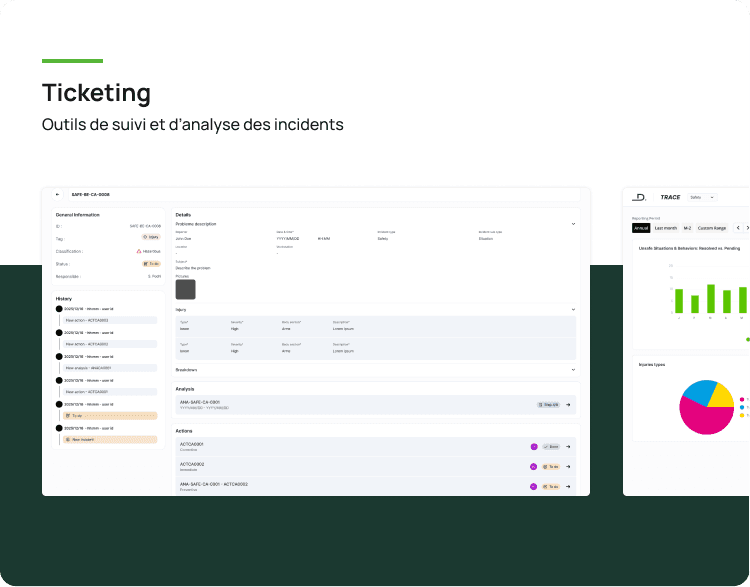Click the AMA-SAFE-CA-0001 analysis row
Screen dimensions: 750x587
pyautogui.click(x=375, y=405)
